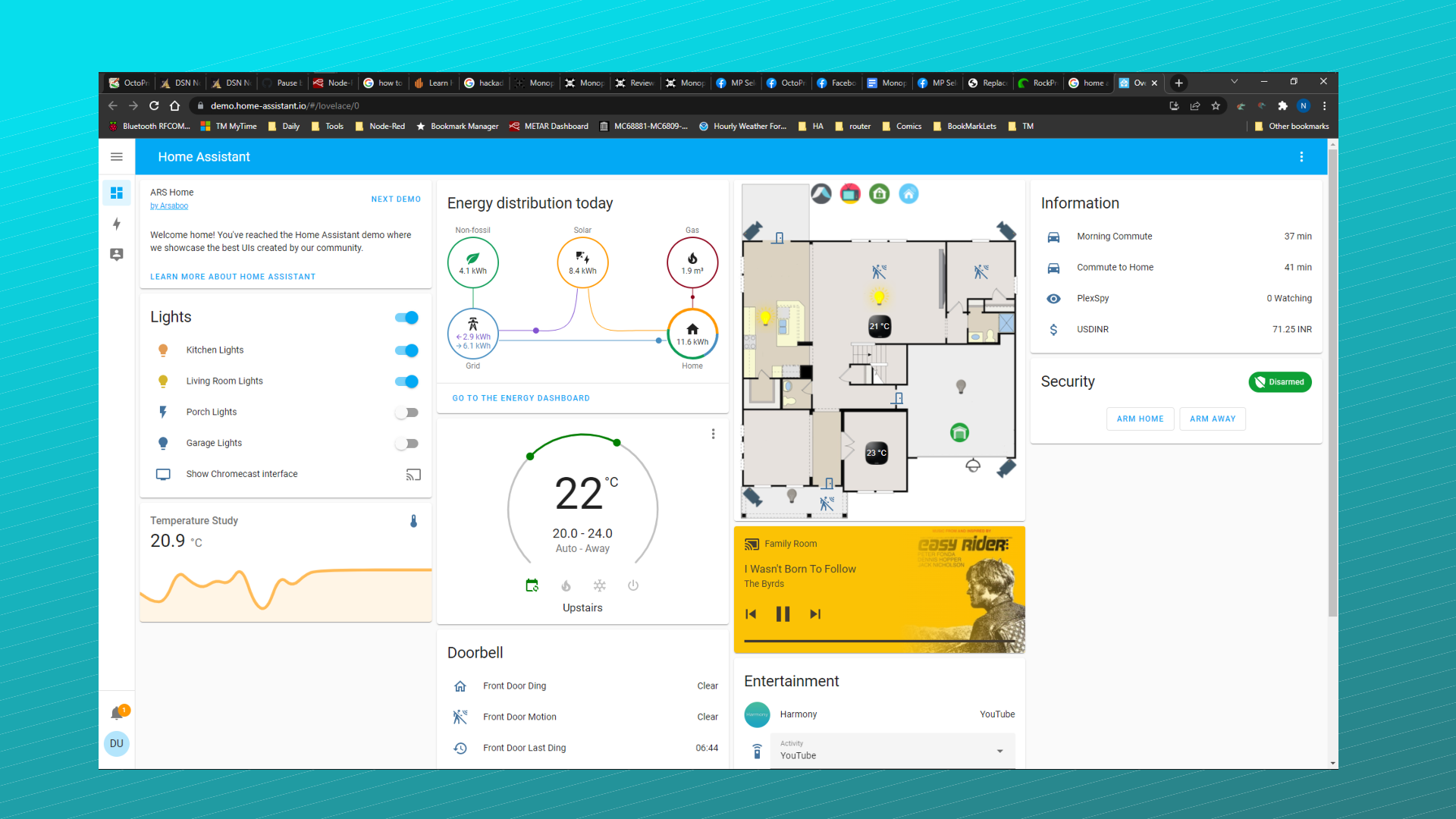Open the Energy sidebar icon
Image resolution: width=1456 pixels, height=819 pixels.
click(x=117, y=224)
